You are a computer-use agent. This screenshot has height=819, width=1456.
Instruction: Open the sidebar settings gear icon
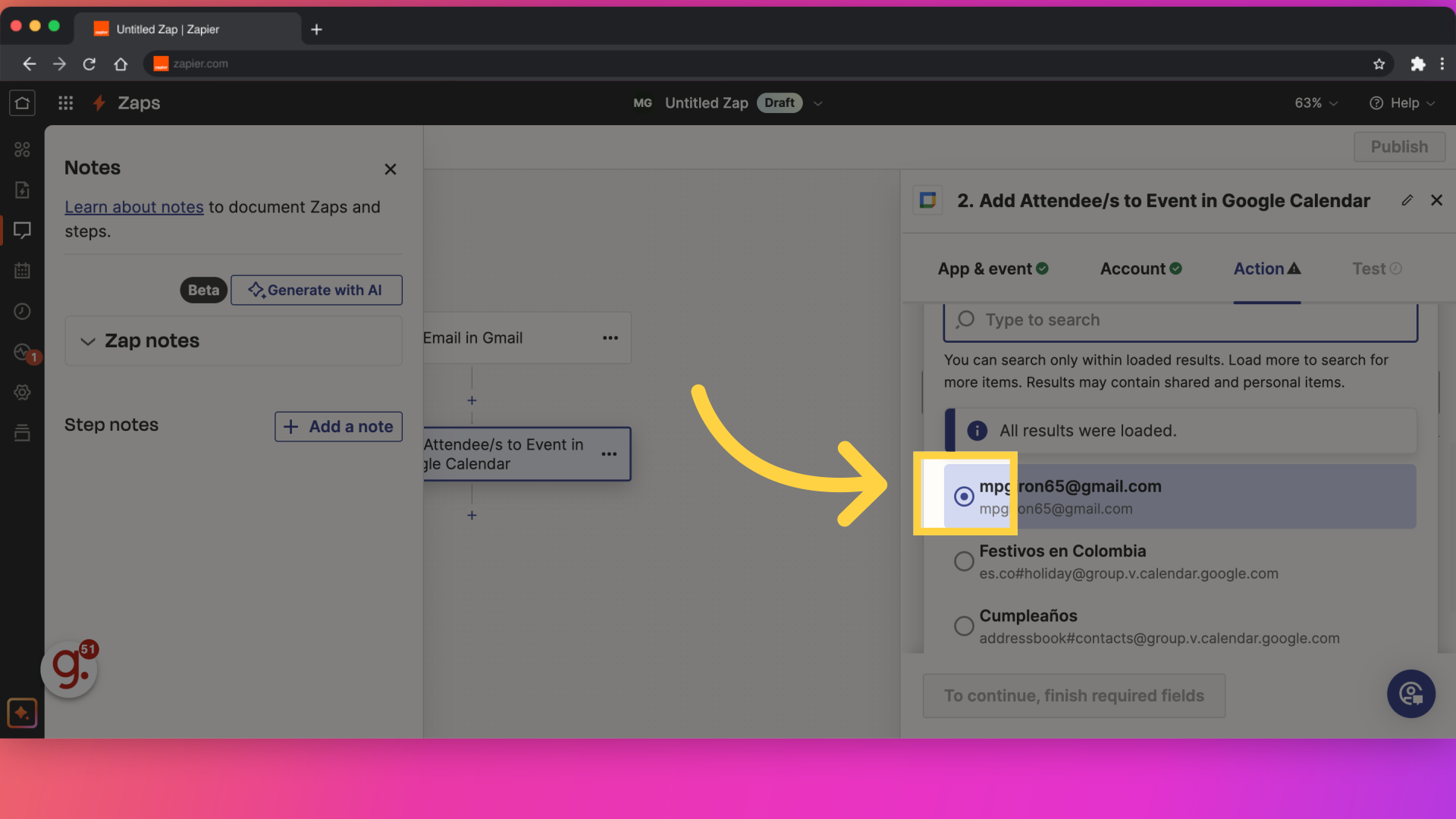pos(22,392)
